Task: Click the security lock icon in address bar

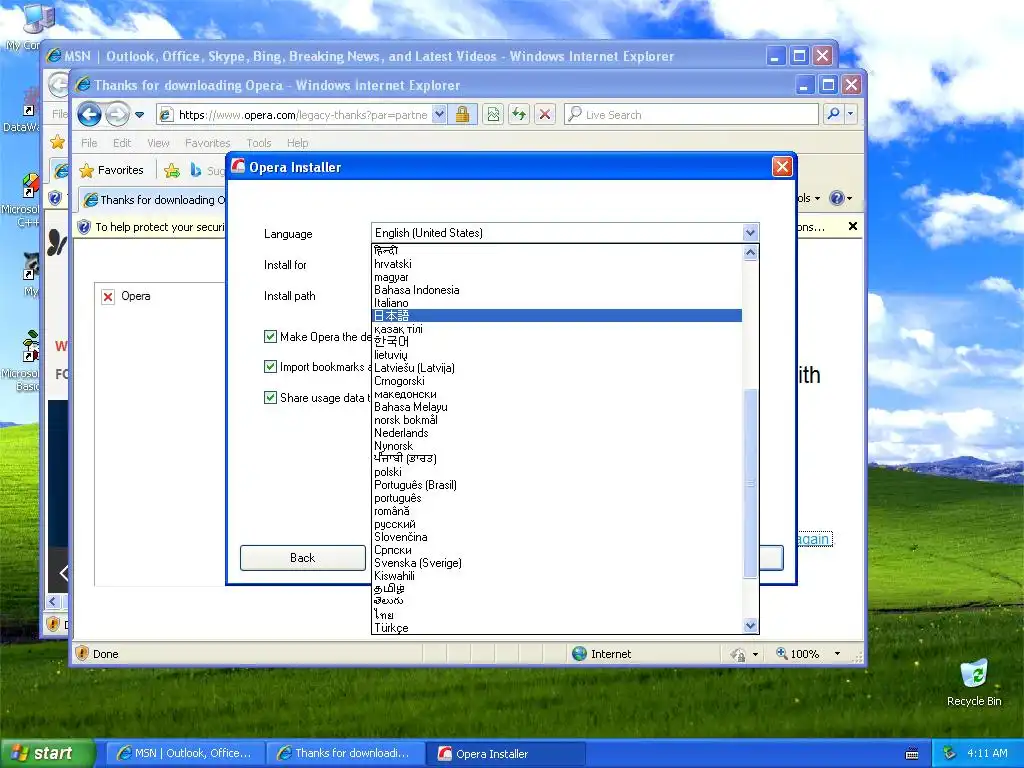Action: coord(462,115)
